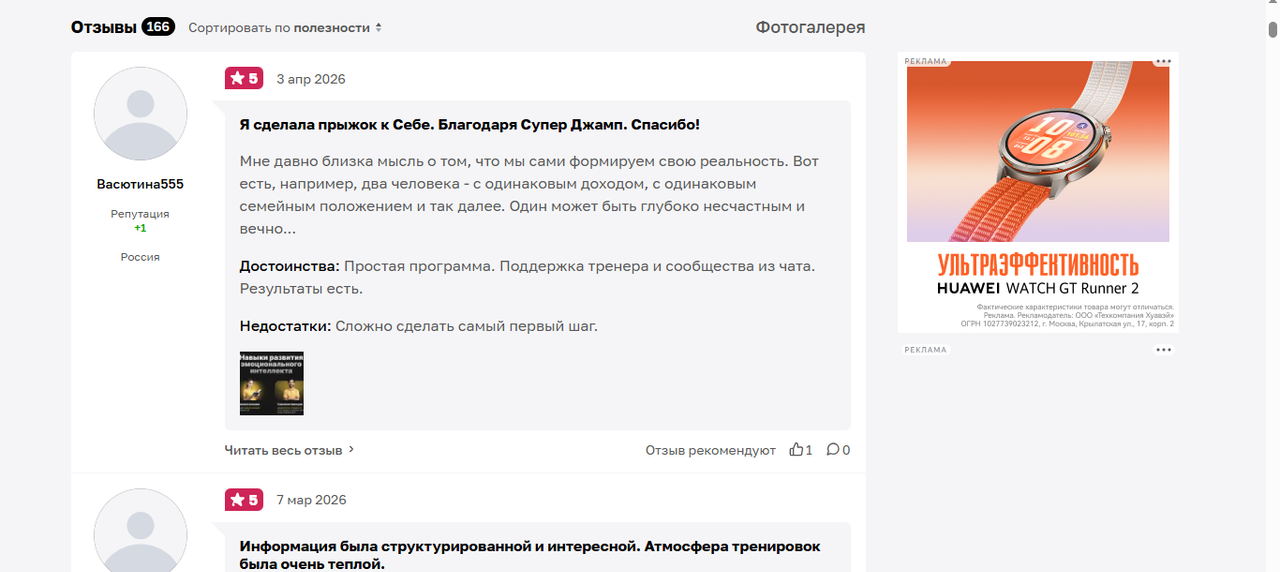Image resolution: width=1280 pixels, height=572 pixels.
Task: Click the 'РЕКЛАМА' label above Huawei ad
Action: [926, 61]
